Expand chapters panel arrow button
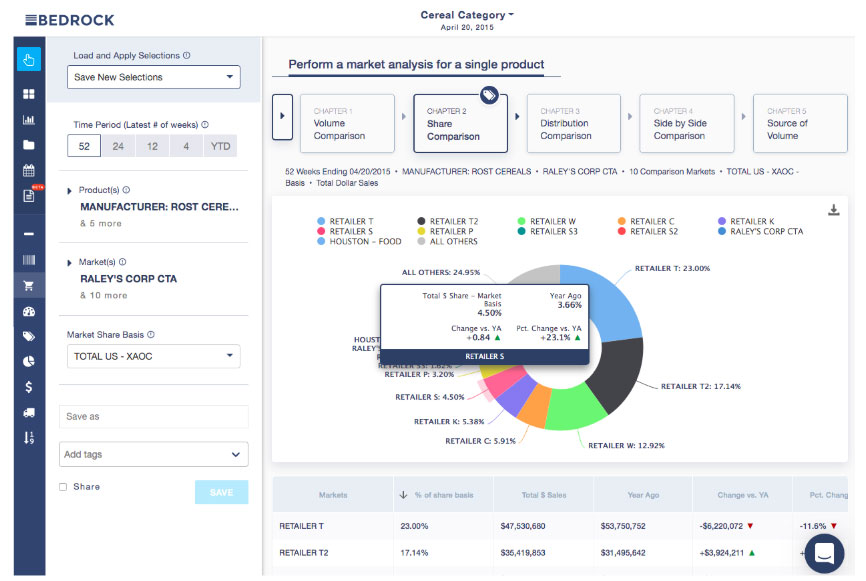Screen dimensions: 866x581 pos(282,117)
